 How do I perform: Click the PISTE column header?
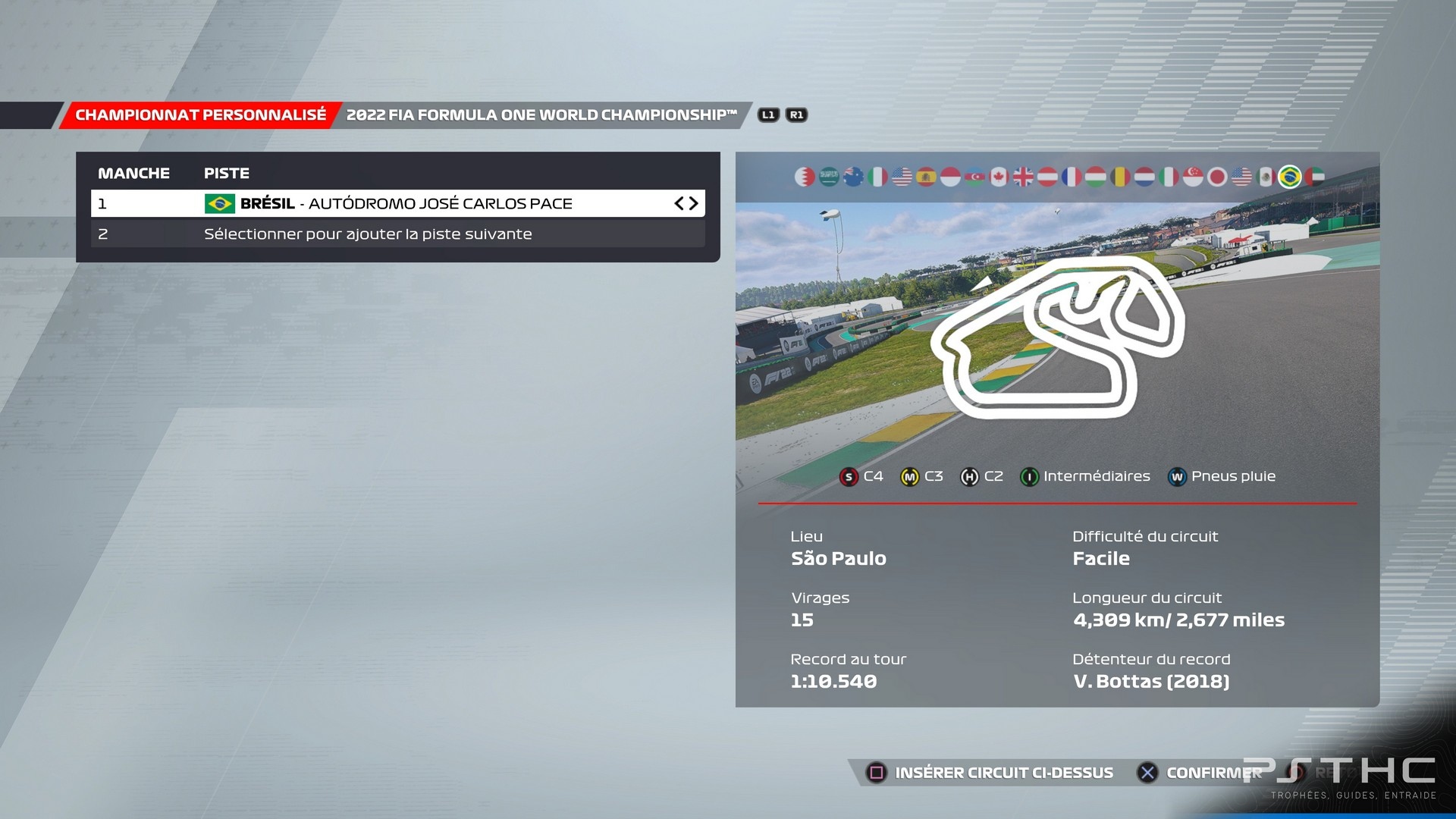[x=226, y=173]
